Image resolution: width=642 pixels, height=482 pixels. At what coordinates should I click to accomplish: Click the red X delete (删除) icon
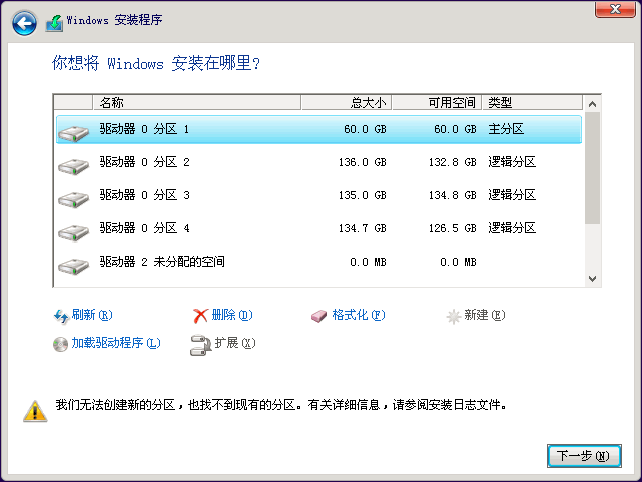200,316
